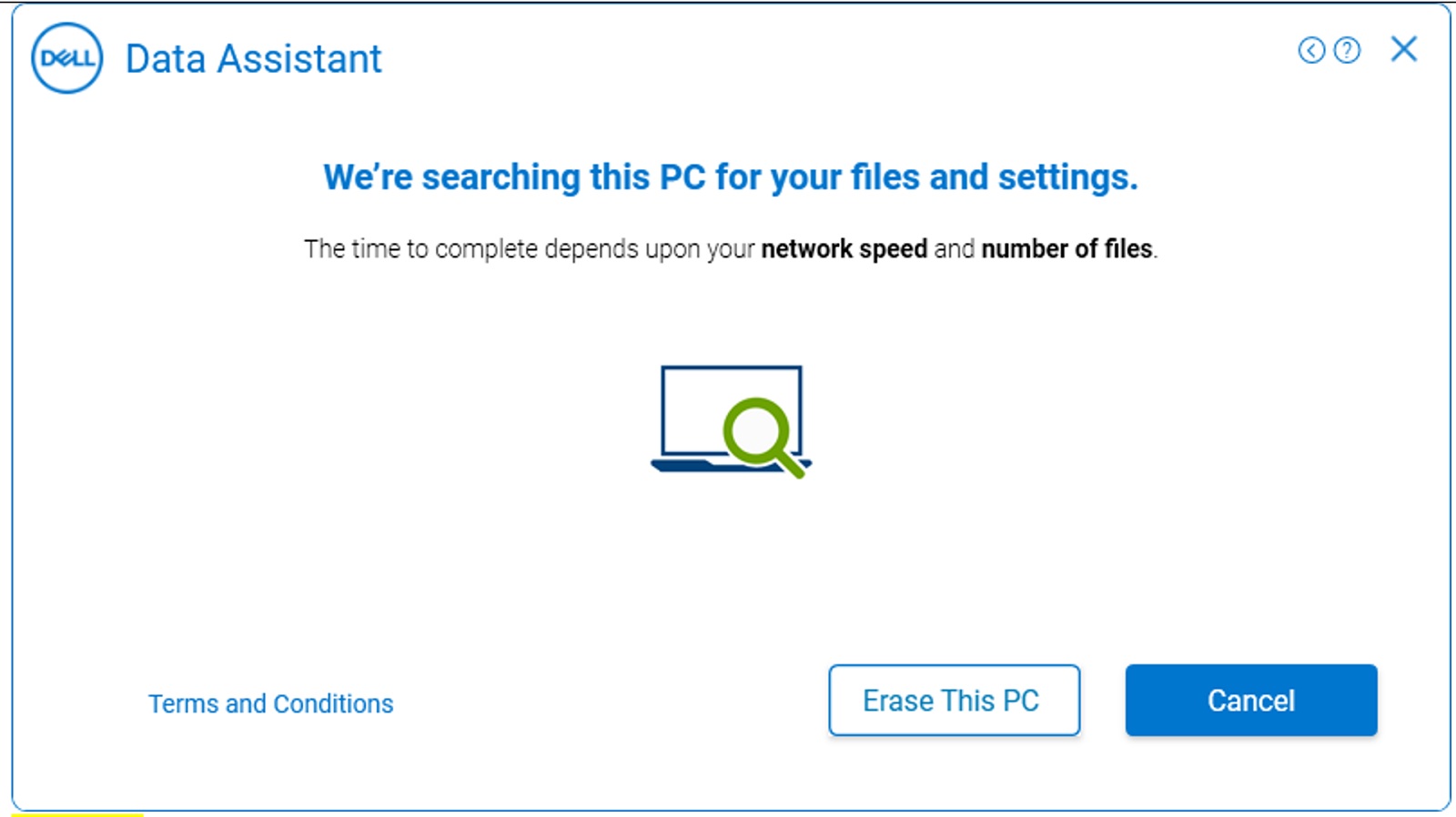Select the laptop search illustration
Image resolution: width=1456 pixels, height=817 pixels.
[729, 417]
